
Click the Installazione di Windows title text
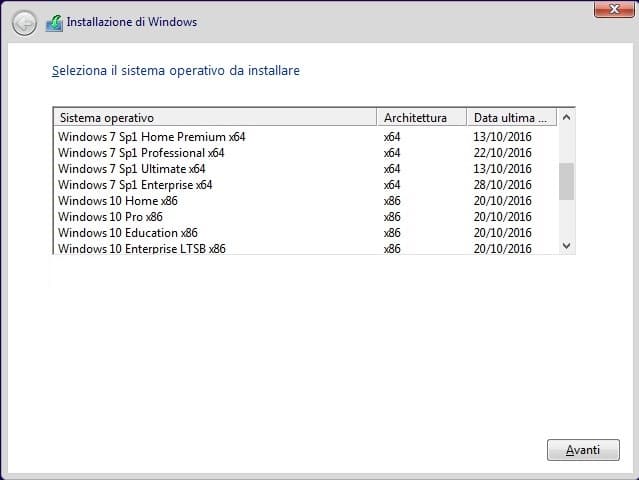coord(132,22)
